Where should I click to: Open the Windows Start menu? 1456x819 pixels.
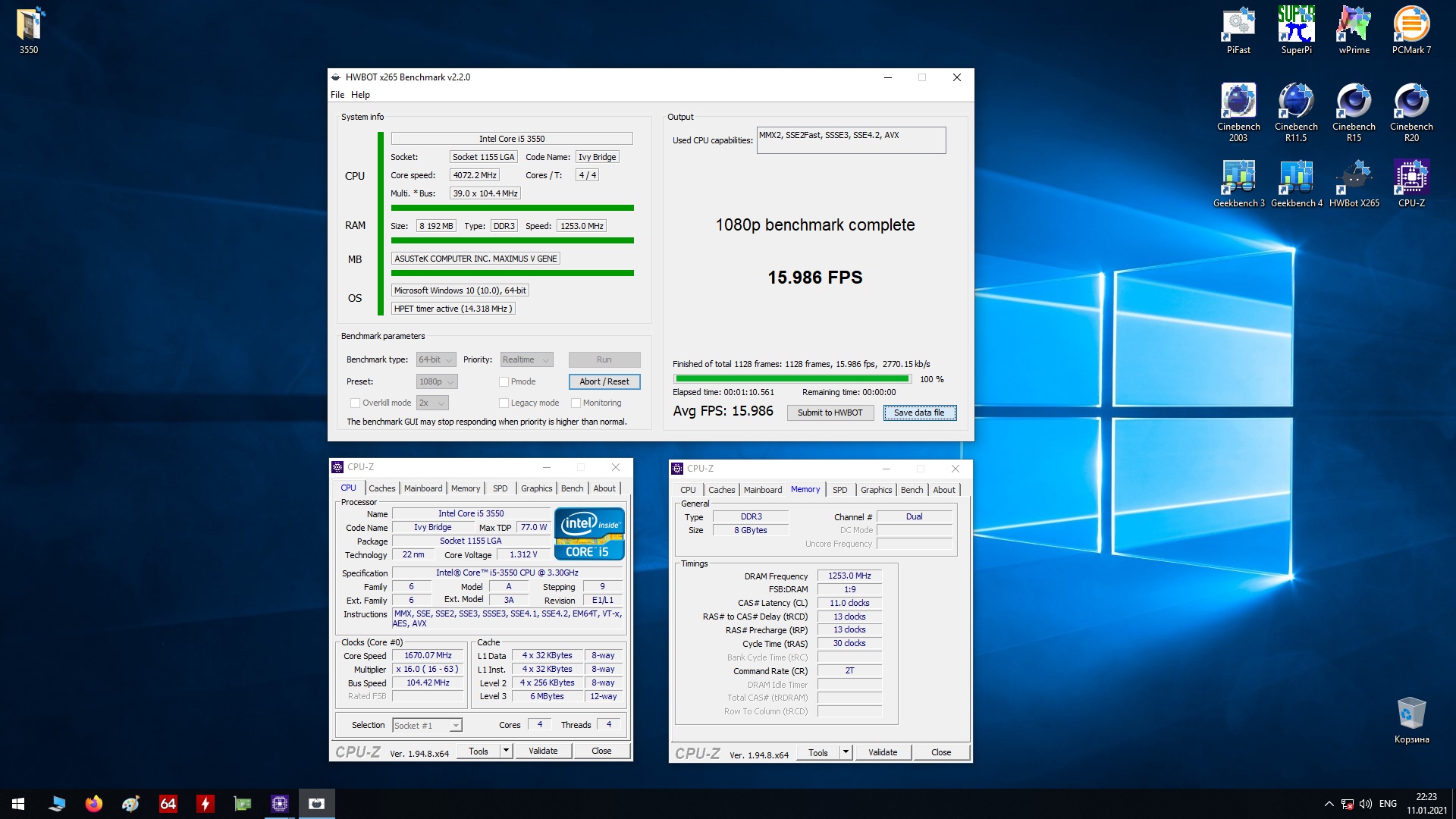(18, 804)
